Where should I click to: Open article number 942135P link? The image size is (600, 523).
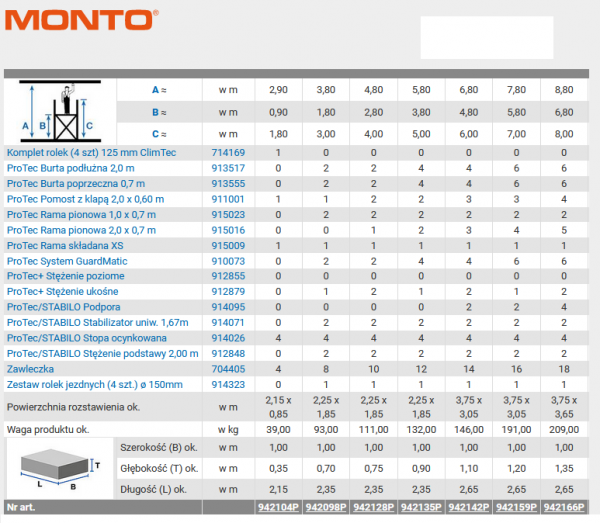point(421,507)
